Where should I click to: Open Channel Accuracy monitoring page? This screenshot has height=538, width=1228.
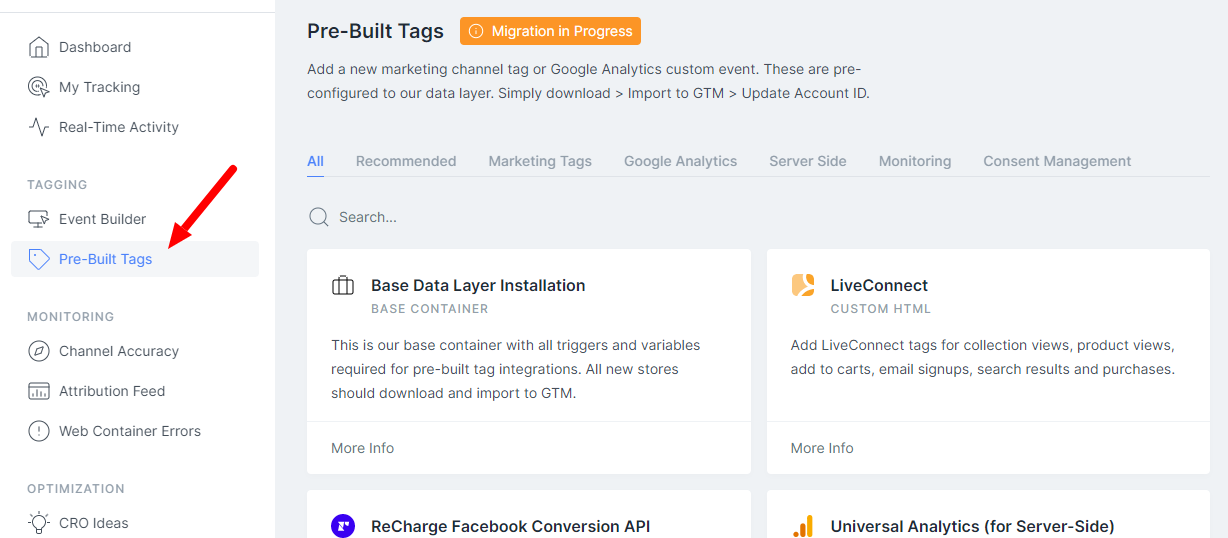pos(119,351)
